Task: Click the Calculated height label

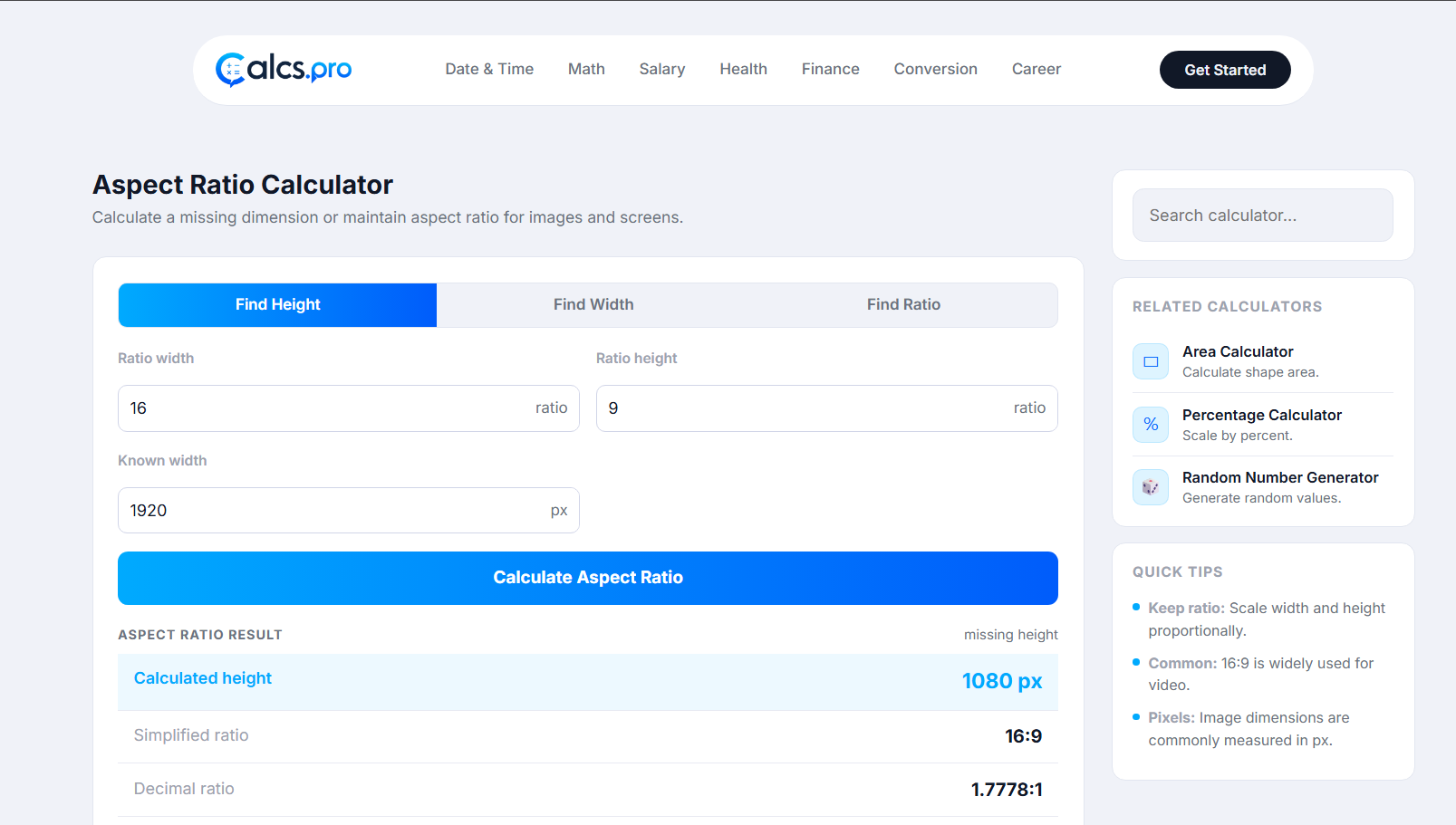Action: click(x=203, y=678)
